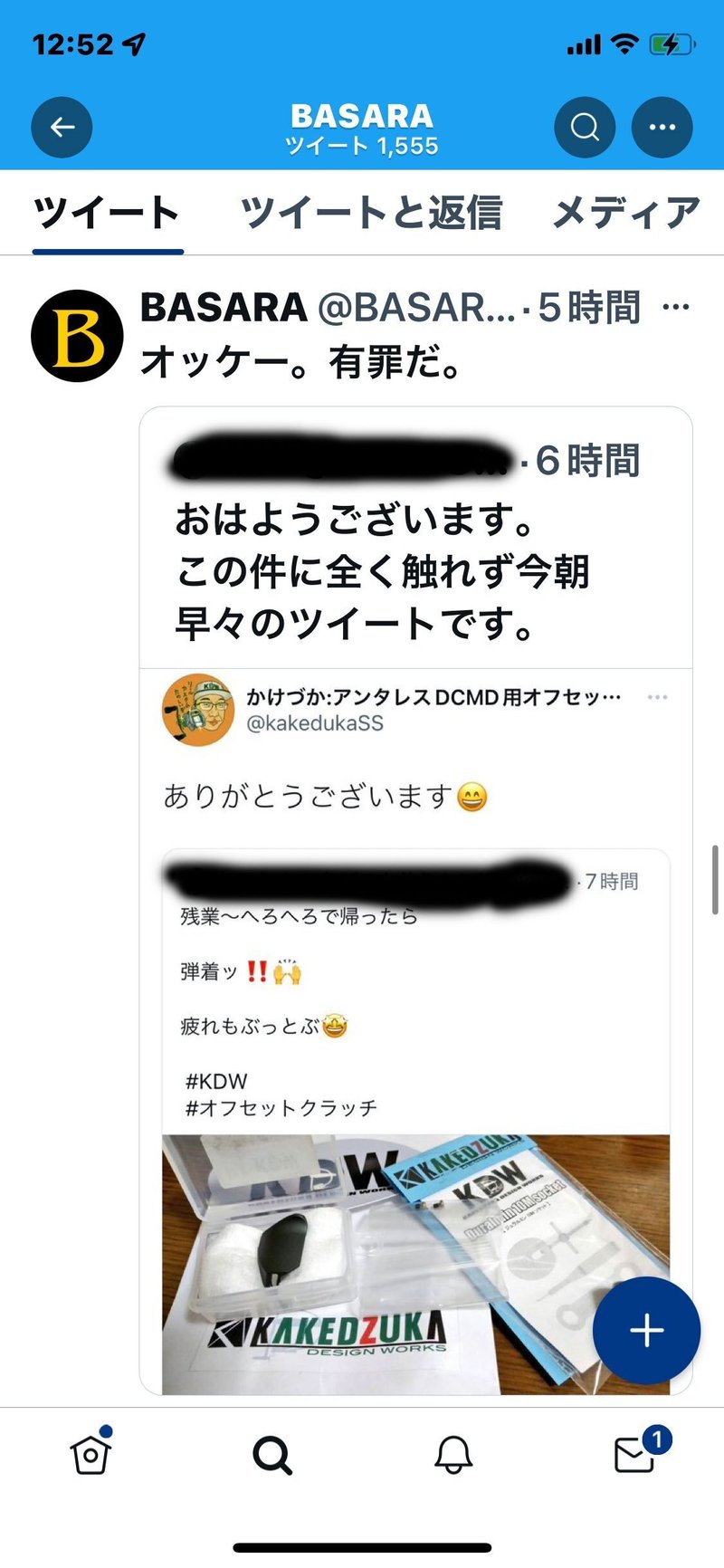Compose a new tweet with plus button
This screenshot has width=724, height=1568.
point(646,1331)
